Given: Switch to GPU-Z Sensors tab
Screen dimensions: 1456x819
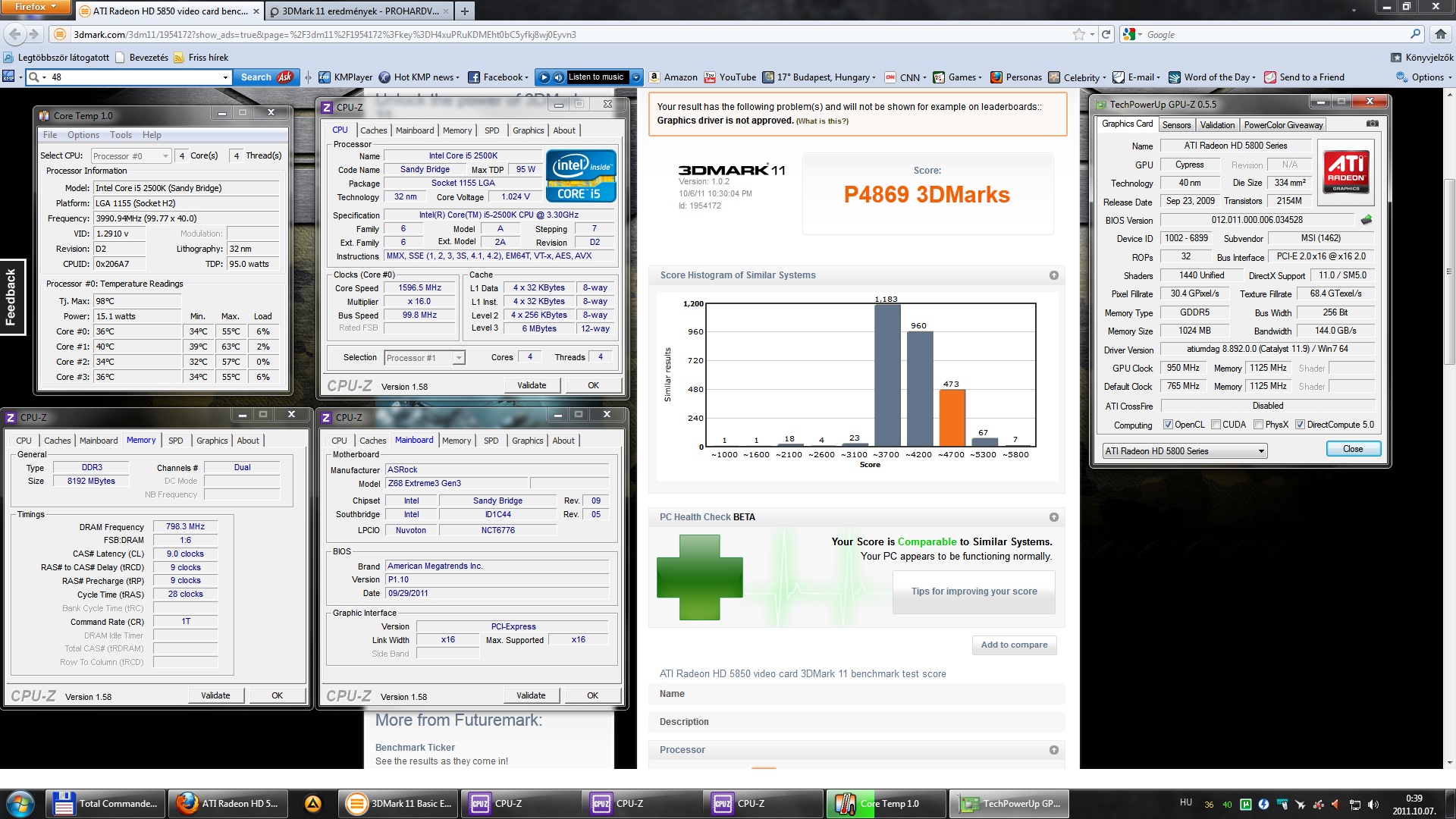Looking at the screenshot, I should 1176,125.
